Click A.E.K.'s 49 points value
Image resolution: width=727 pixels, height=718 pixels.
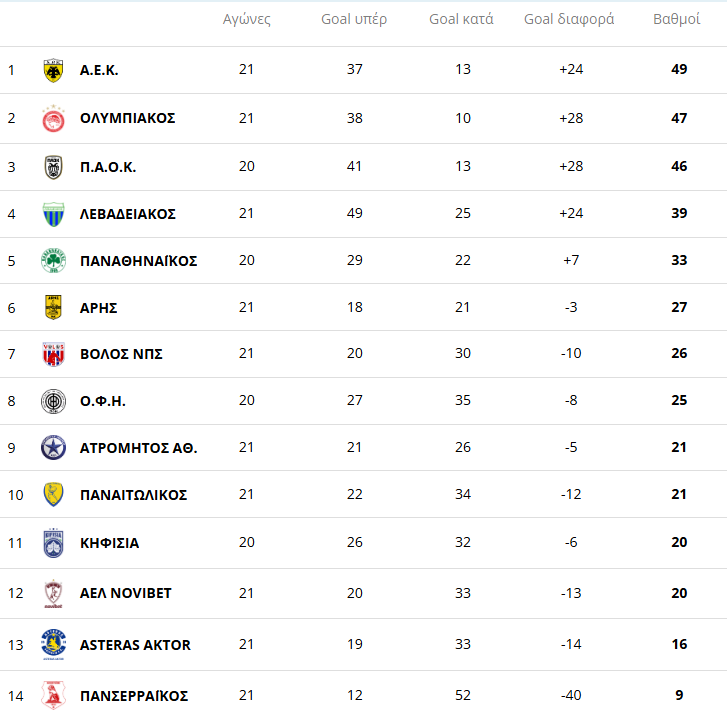[x=679, y=70]
